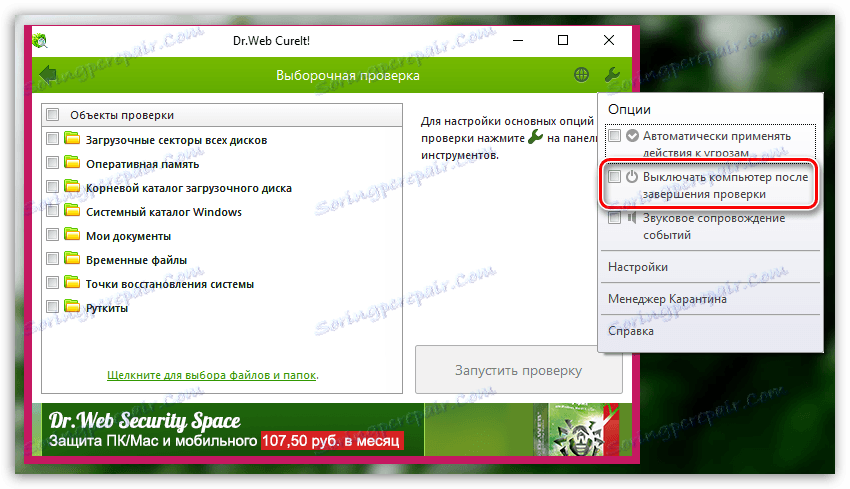
Task: Check the Временные файлы checkbox
Action: pyautogui.click(x=53, y=258)
